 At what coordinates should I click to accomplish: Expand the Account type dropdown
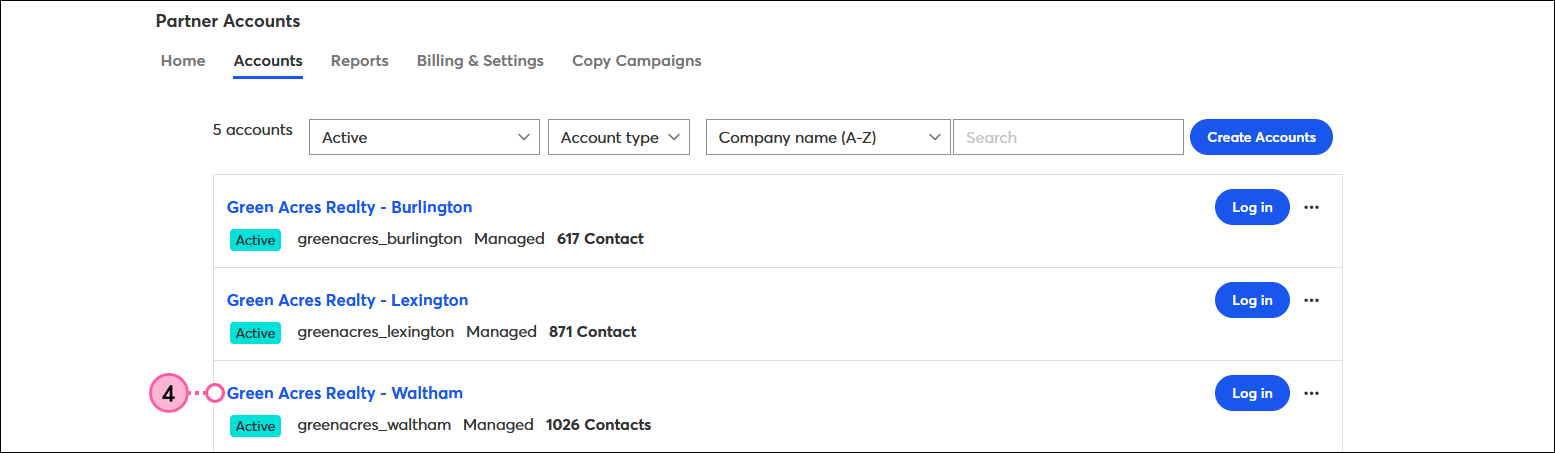click(x=619, y=137)
